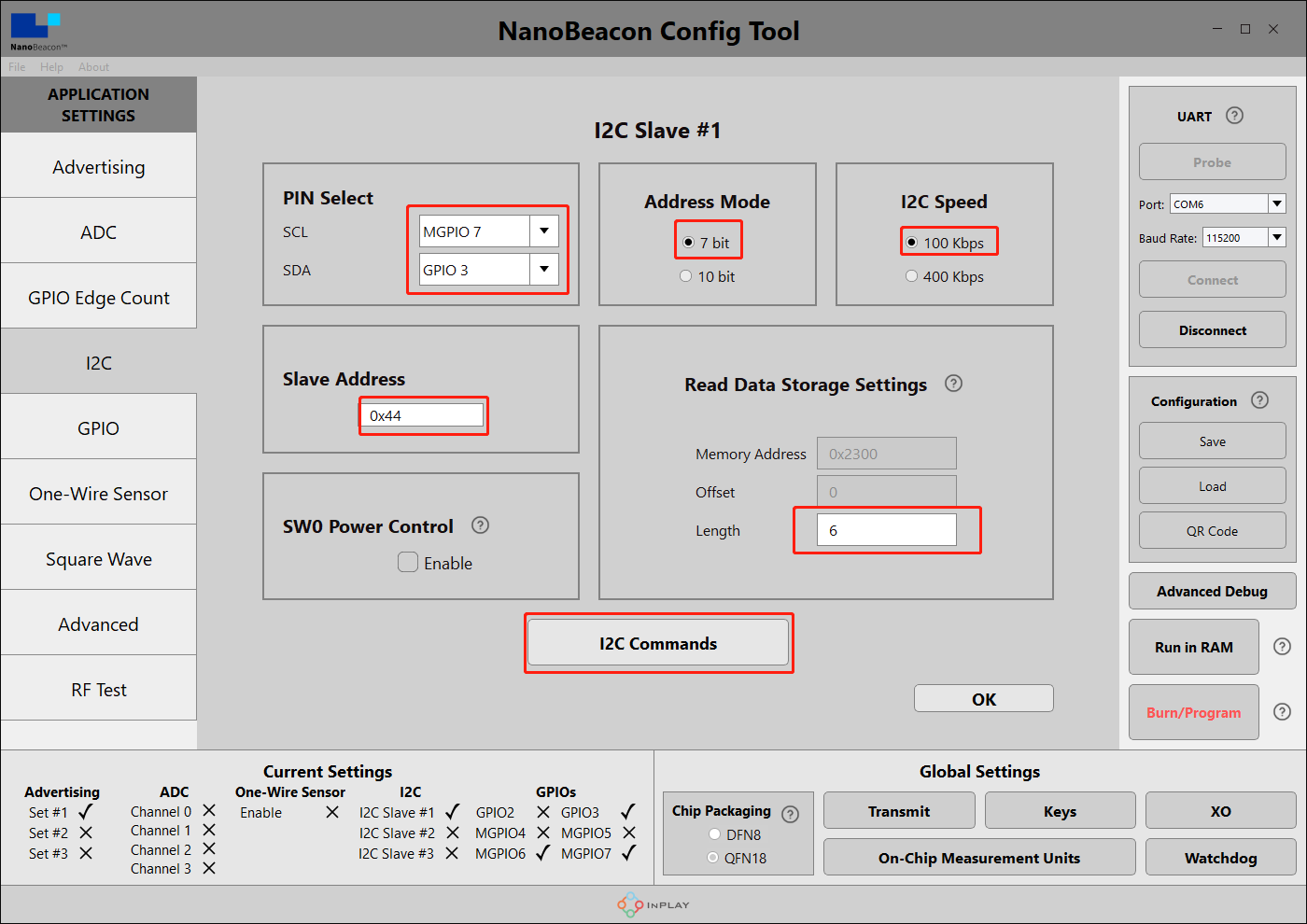Save the configuration
Screen dimensions: 1307x924
point(1213,441)
